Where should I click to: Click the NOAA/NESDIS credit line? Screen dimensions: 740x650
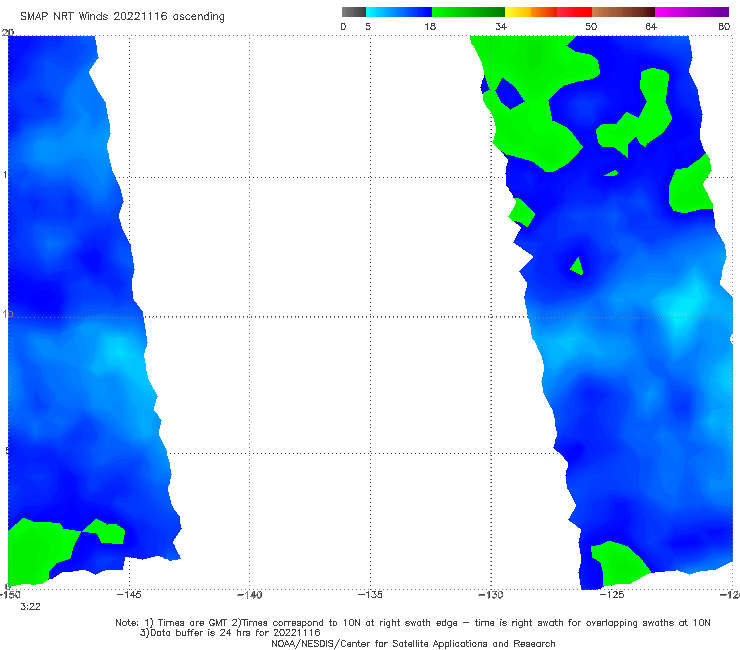pyautogui.click(x=413, y=643)
